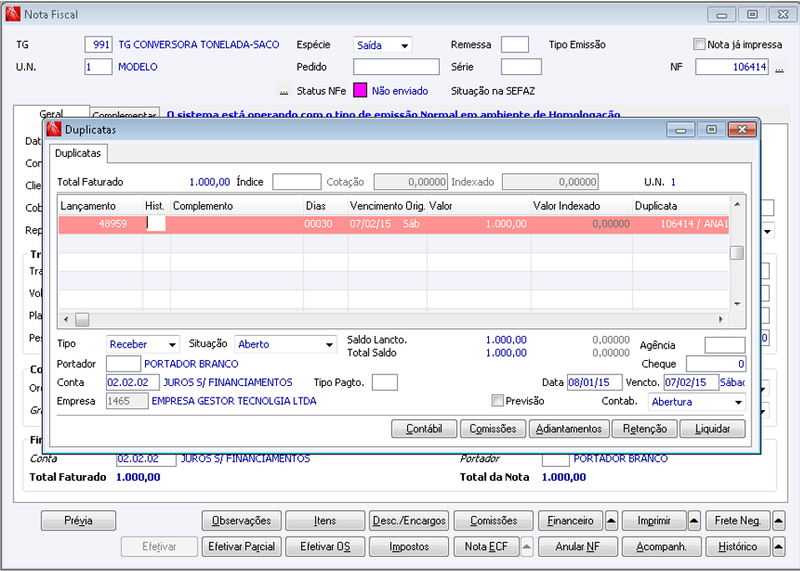The height and width of the screenshot is (571, 800).
Task: Expand the Tipo dropdown showing Receber
Action: click(143, 344)
